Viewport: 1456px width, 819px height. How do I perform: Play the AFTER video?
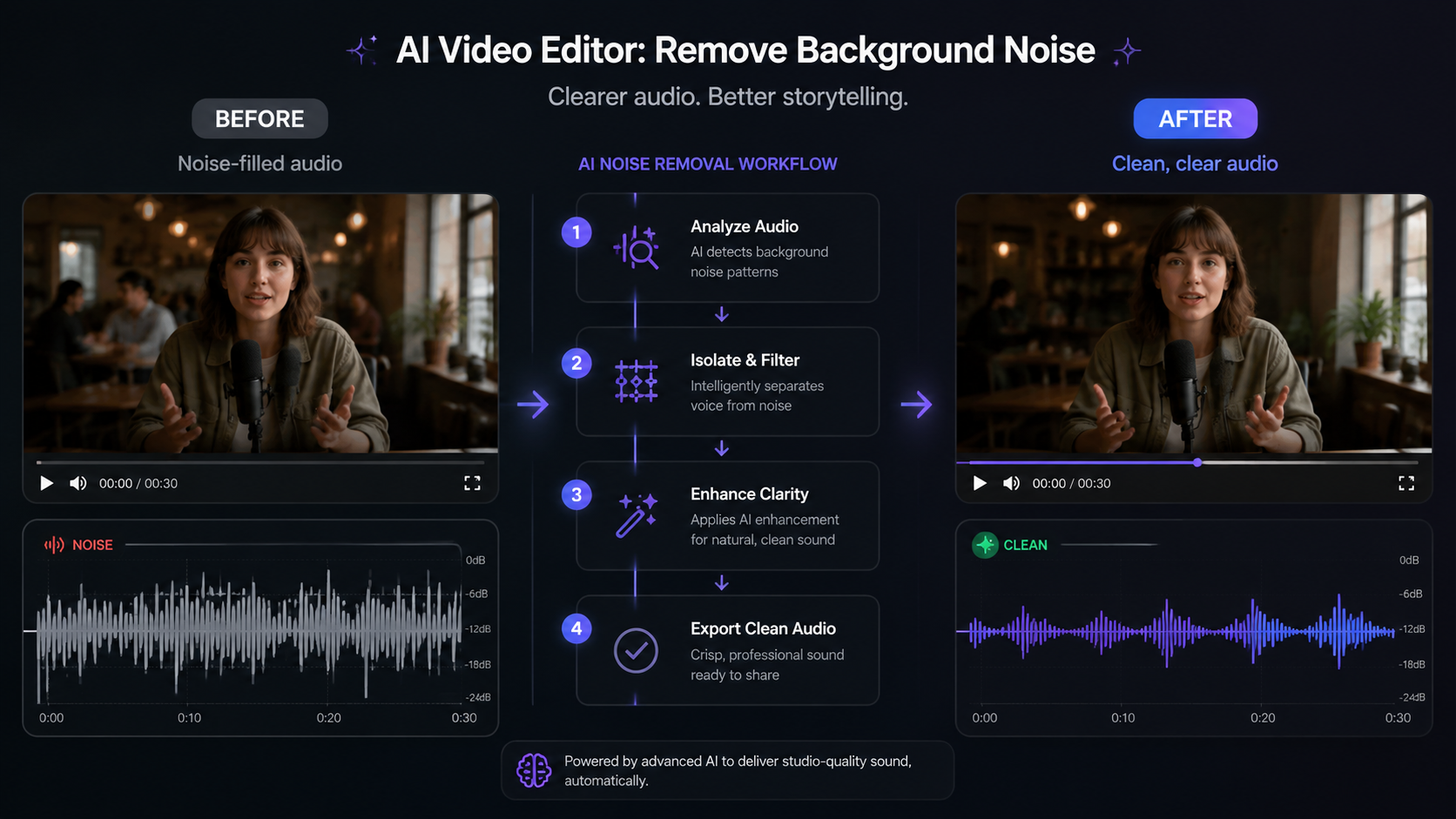(x=980, y=483)
